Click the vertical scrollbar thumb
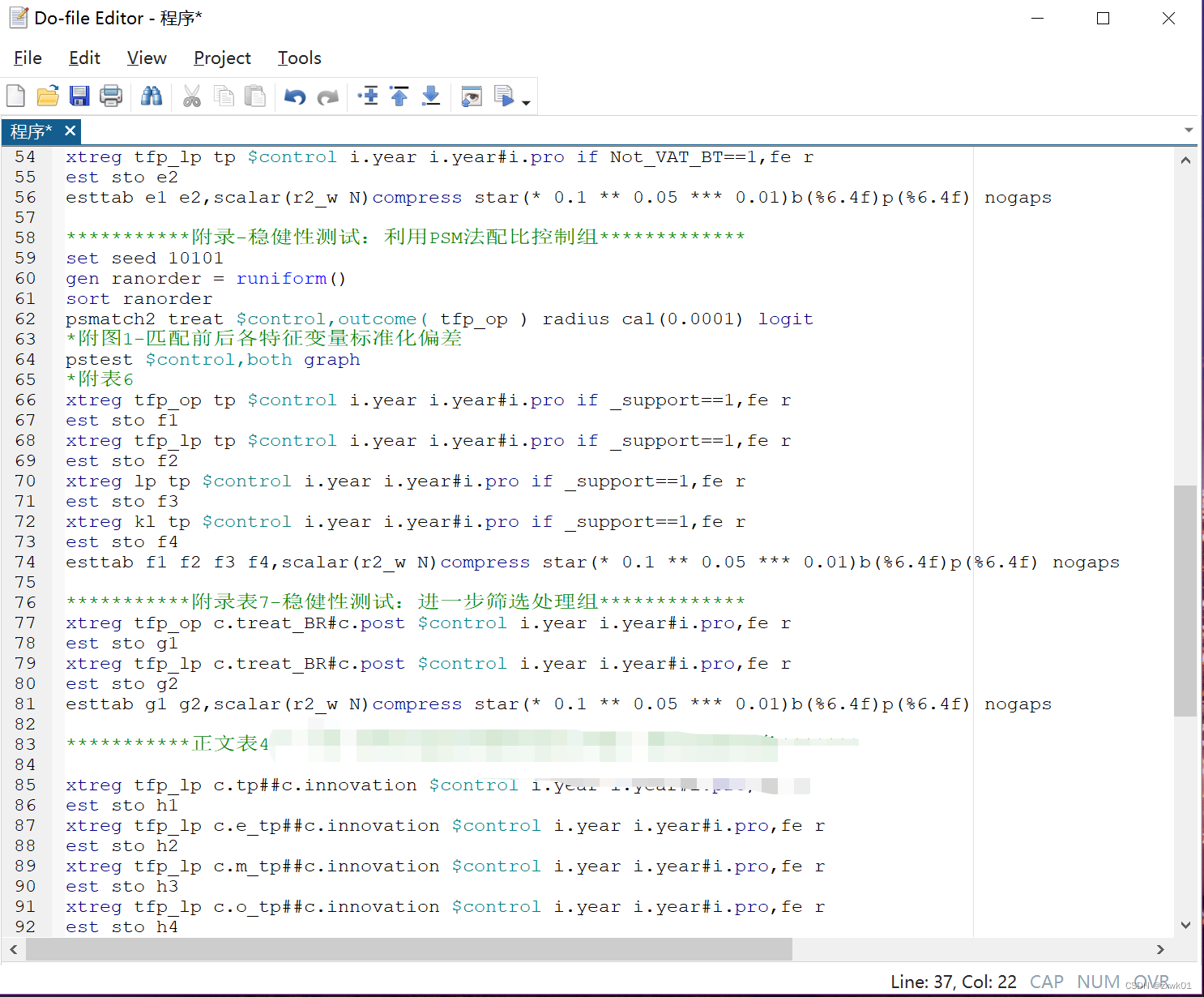Image resolution: width=1204 pixels, height=997 pixels. pyautogui.click(x=1185, y=601)
